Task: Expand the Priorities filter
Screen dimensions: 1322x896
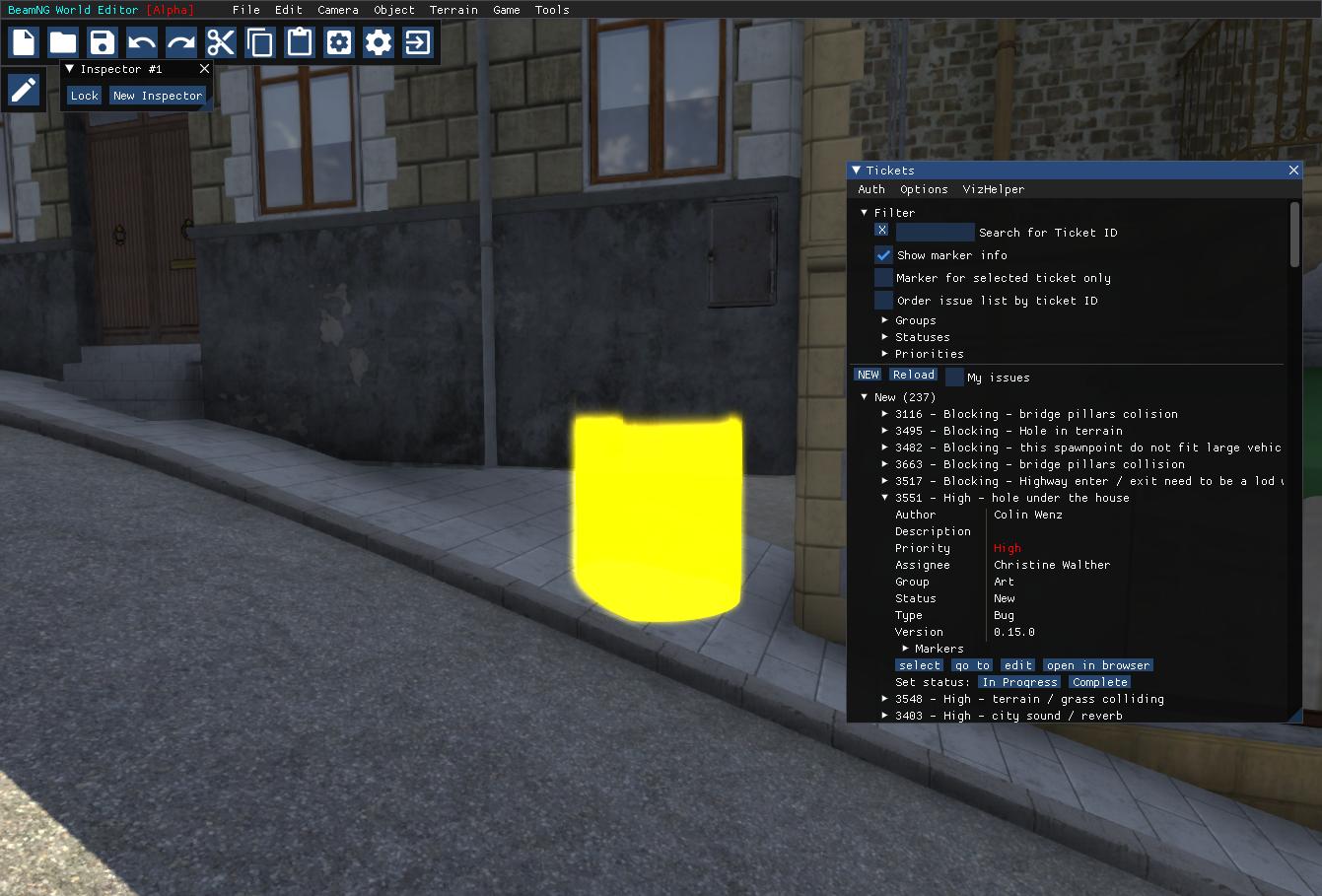Action: click(884, 354)
